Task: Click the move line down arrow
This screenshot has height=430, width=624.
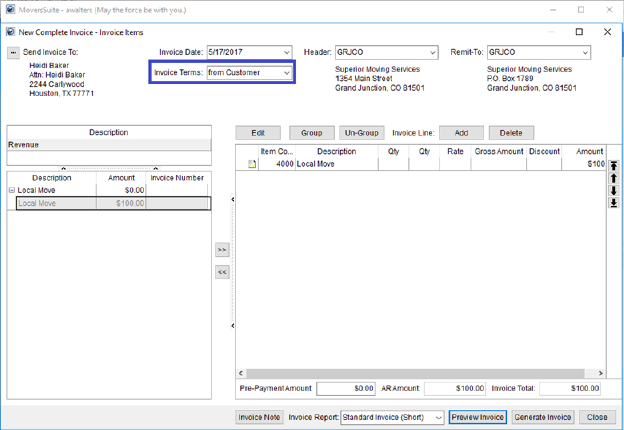Action: click(614, 190)
